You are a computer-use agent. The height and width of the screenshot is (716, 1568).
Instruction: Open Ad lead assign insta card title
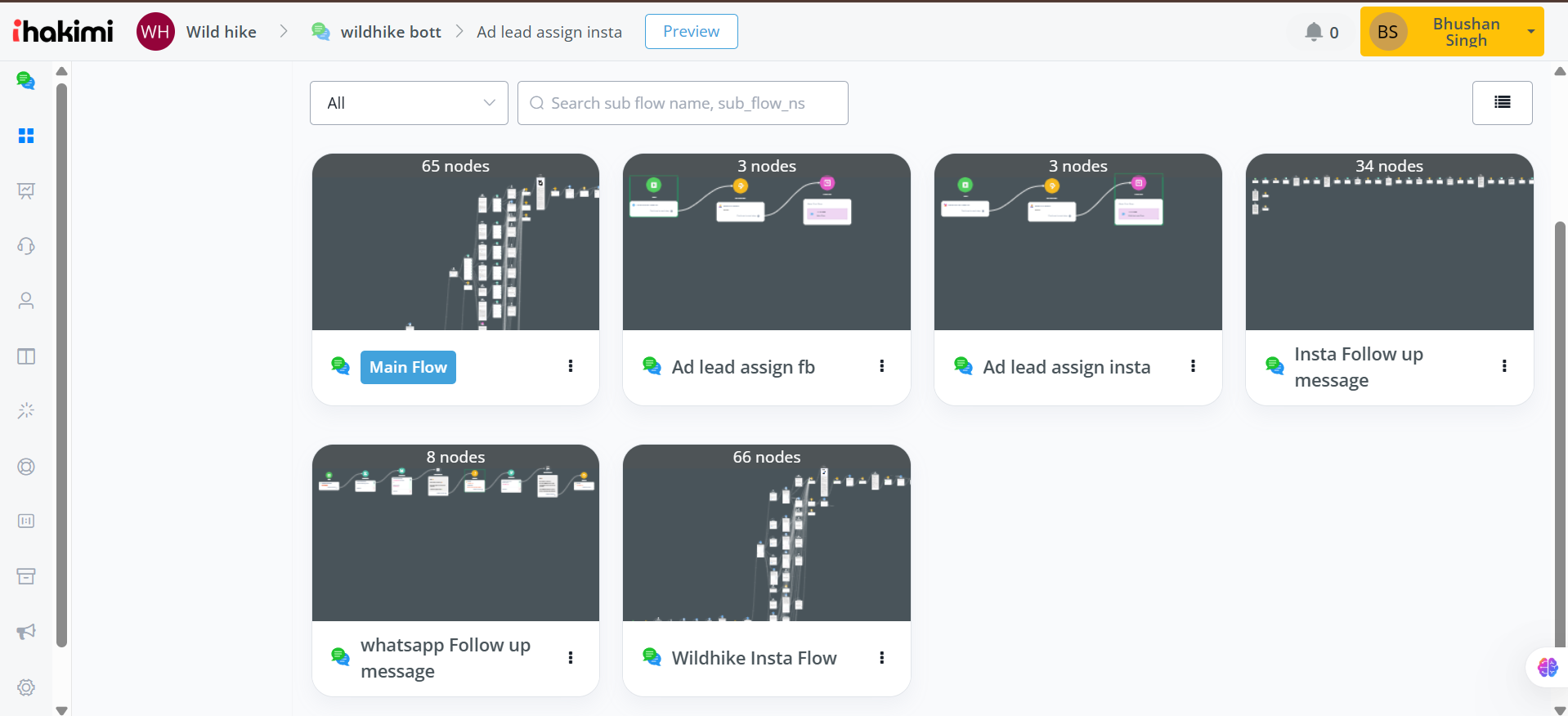click(1067, 367)
